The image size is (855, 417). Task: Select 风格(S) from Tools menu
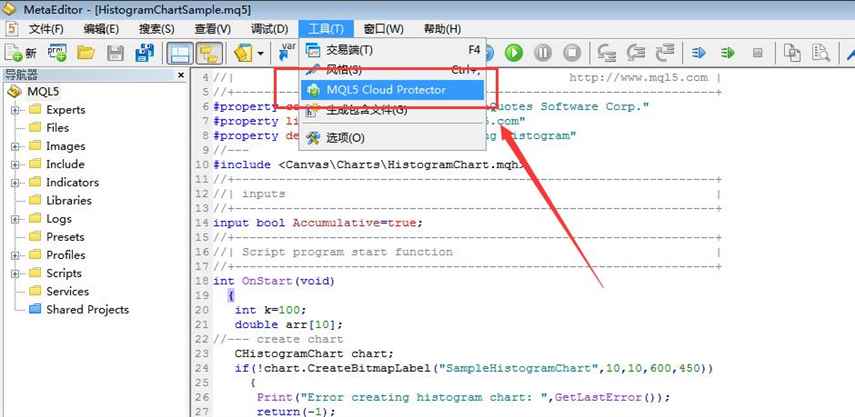(393, 70)
